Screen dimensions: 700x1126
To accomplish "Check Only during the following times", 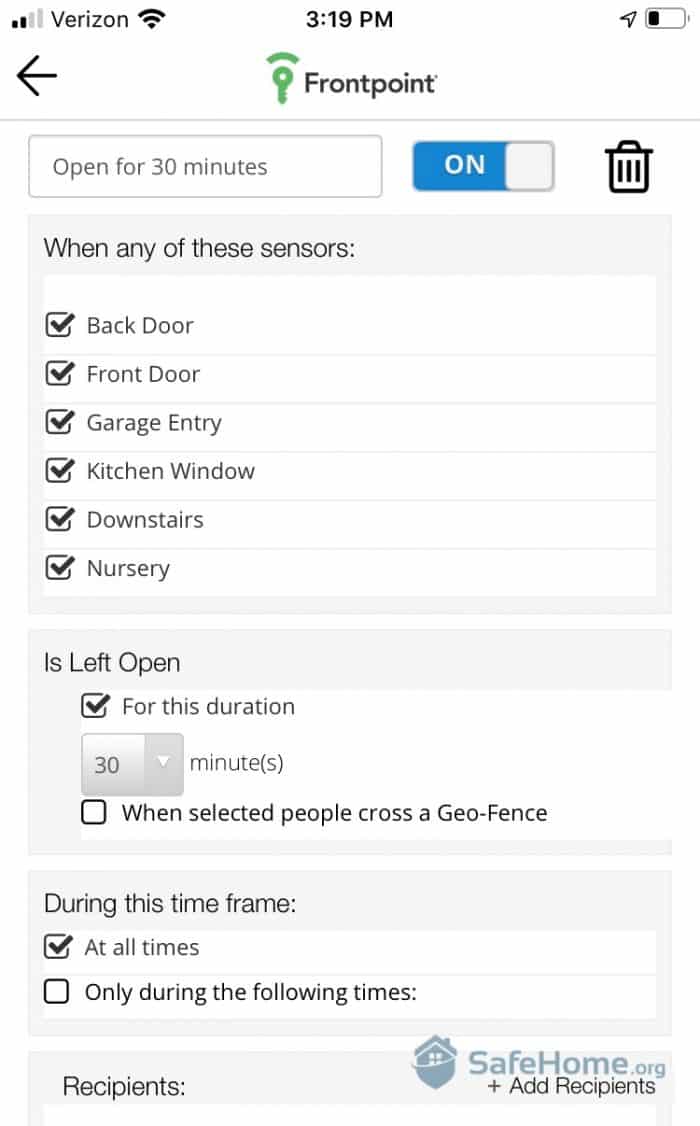I will (58, 992).
